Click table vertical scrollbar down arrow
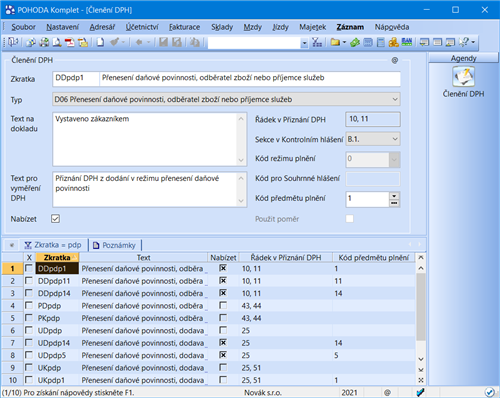The image size is (500, 398). 421,359
